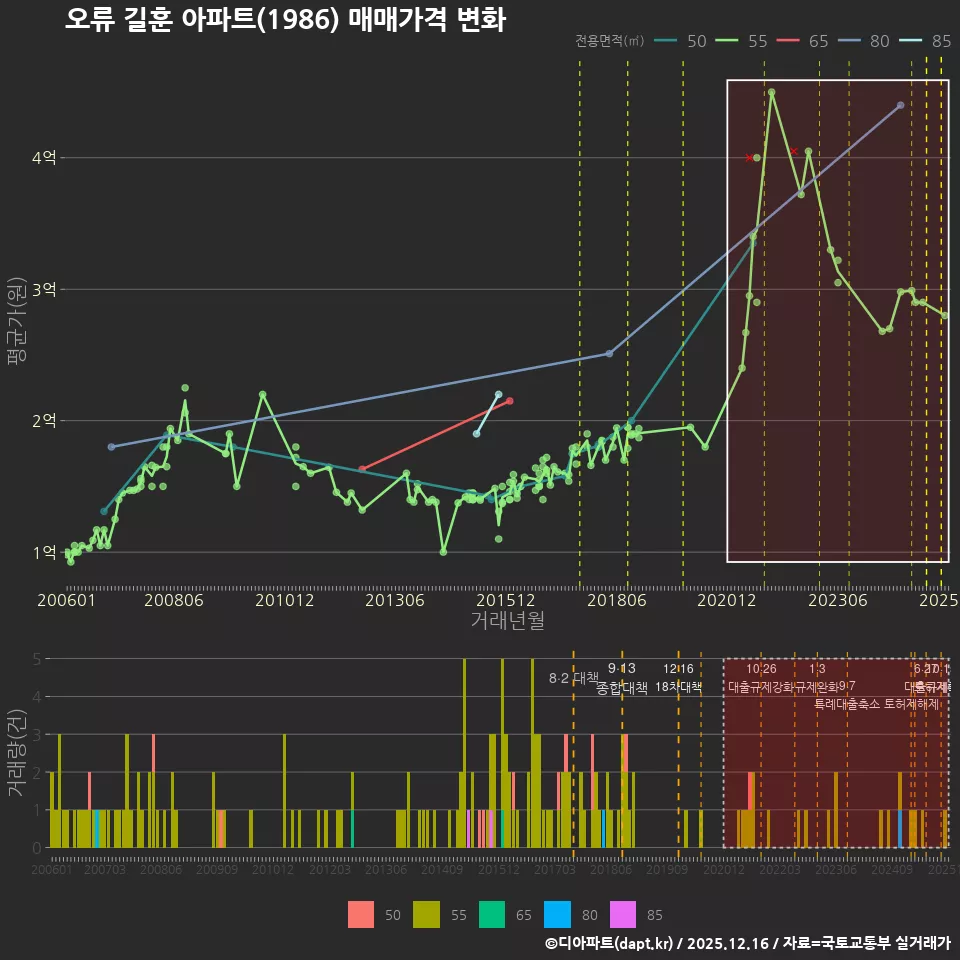
Task: Select the 80 line entry in top legend
Action: [x=865, y=41]
